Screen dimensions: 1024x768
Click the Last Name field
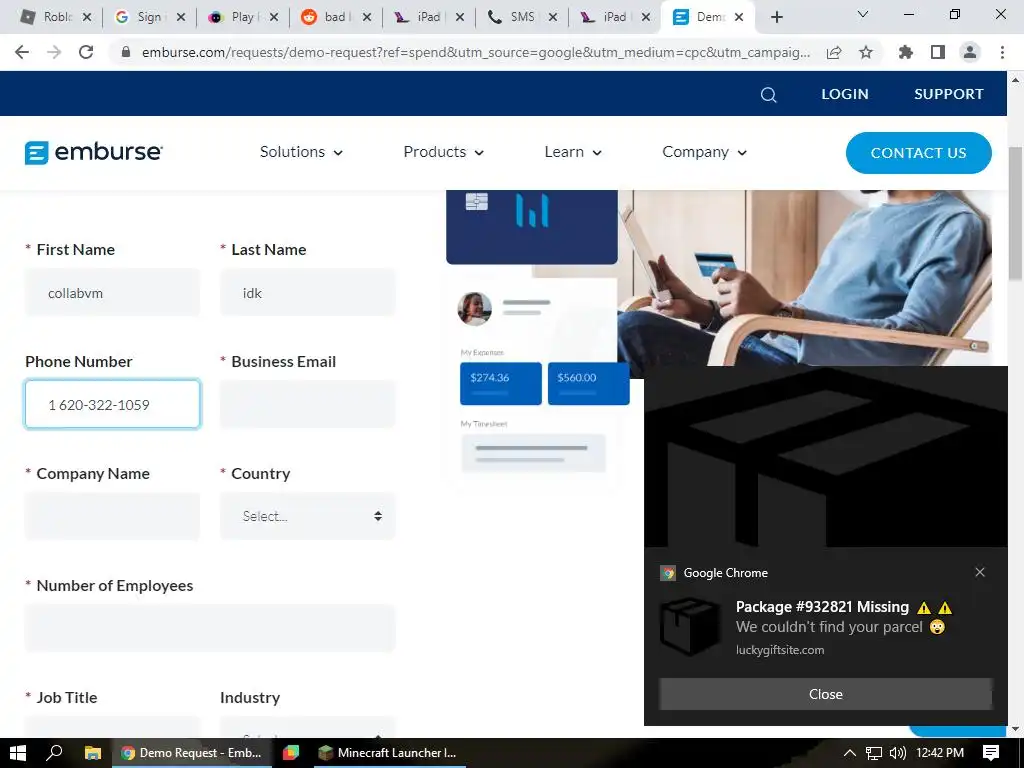[x=308, y=293]
